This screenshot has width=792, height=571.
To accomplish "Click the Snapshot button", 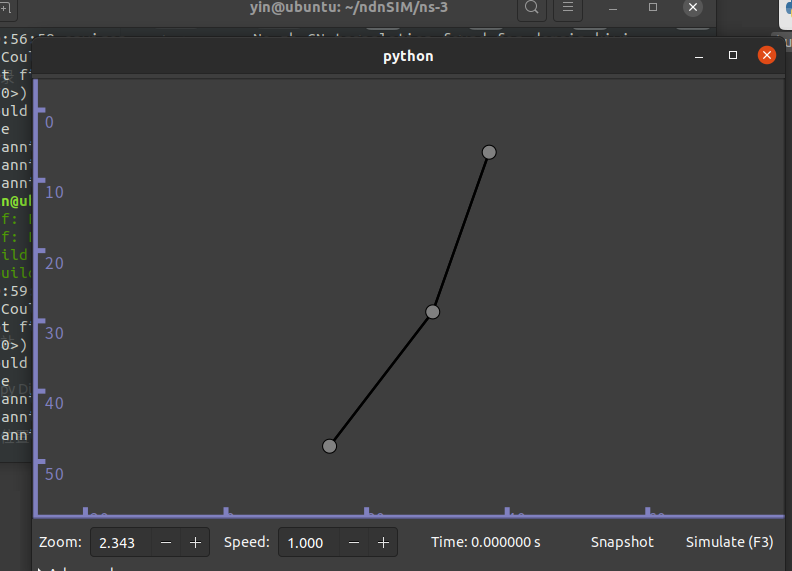I will [x=622, y=542].
